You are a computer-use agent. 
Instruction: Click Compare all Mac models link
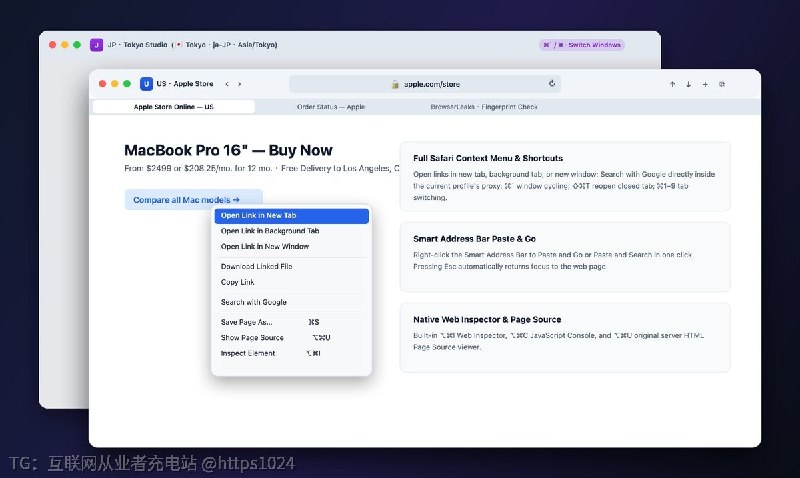pyautogui.click(x=193, y=199)
